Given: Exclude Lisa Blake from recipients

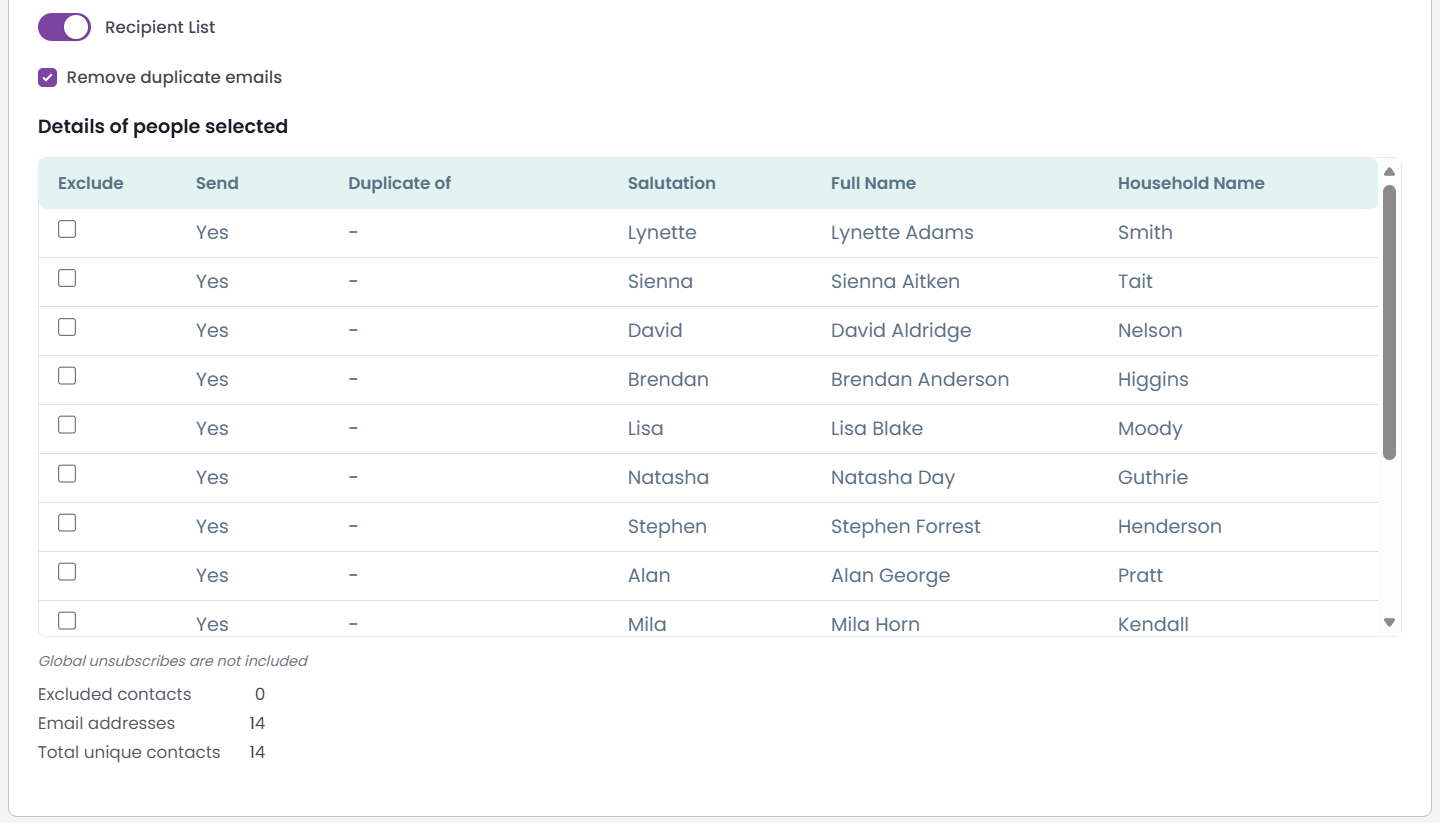Looking at the screenshot, I should point(67,425).
